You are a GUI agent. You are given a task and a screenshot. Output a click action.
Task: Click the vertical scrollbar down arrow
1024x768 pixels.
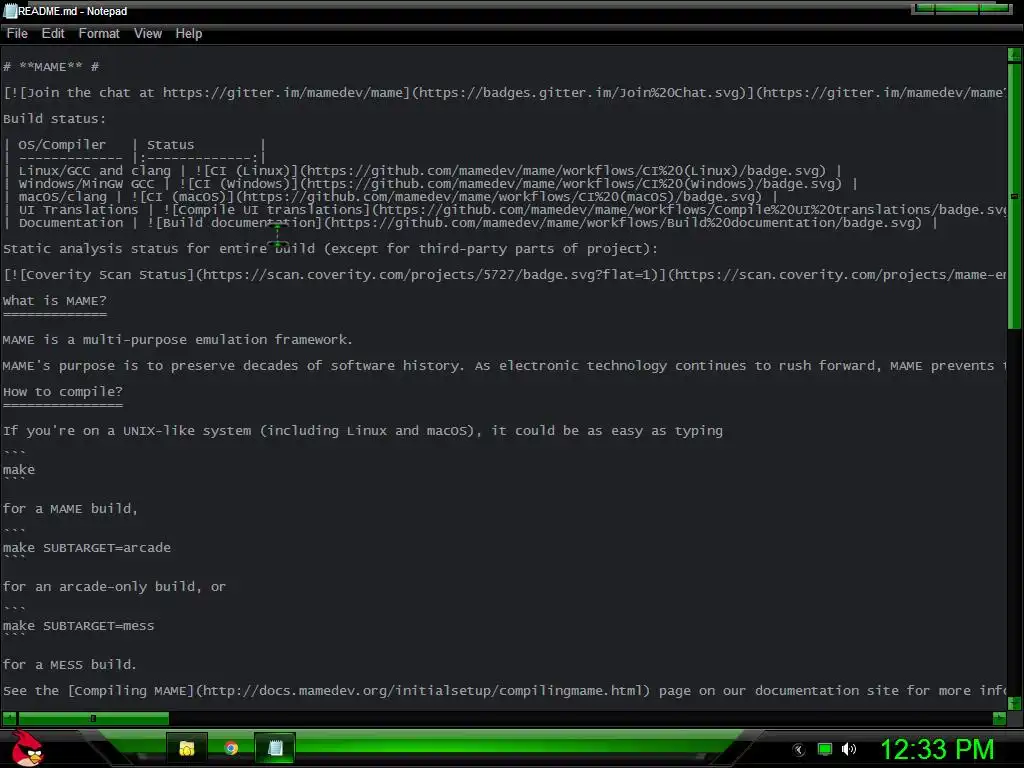[x=1014, y=703]
